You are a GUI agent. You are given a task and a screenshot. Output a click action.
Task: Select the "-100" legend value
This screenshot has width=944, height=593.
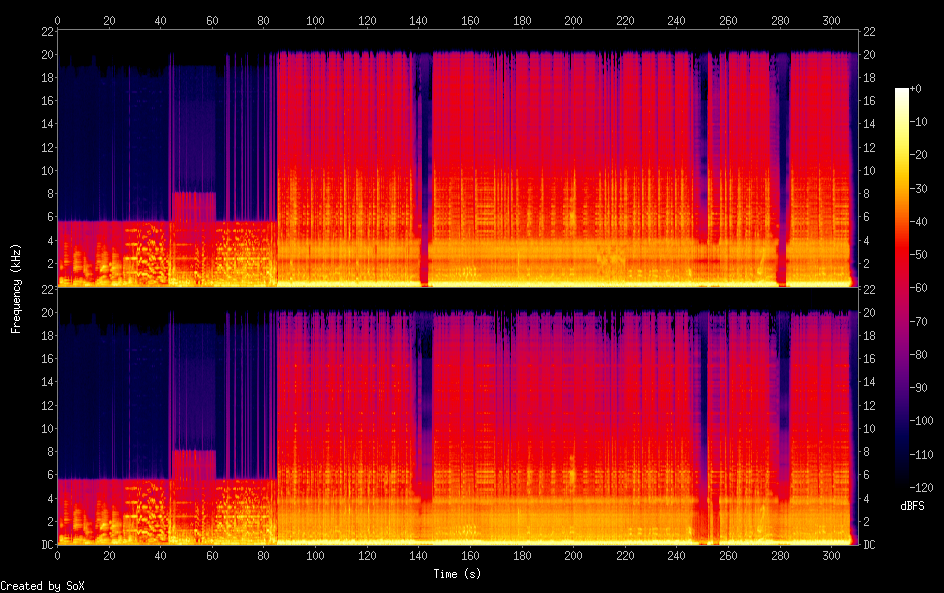(x=921, y=421)
